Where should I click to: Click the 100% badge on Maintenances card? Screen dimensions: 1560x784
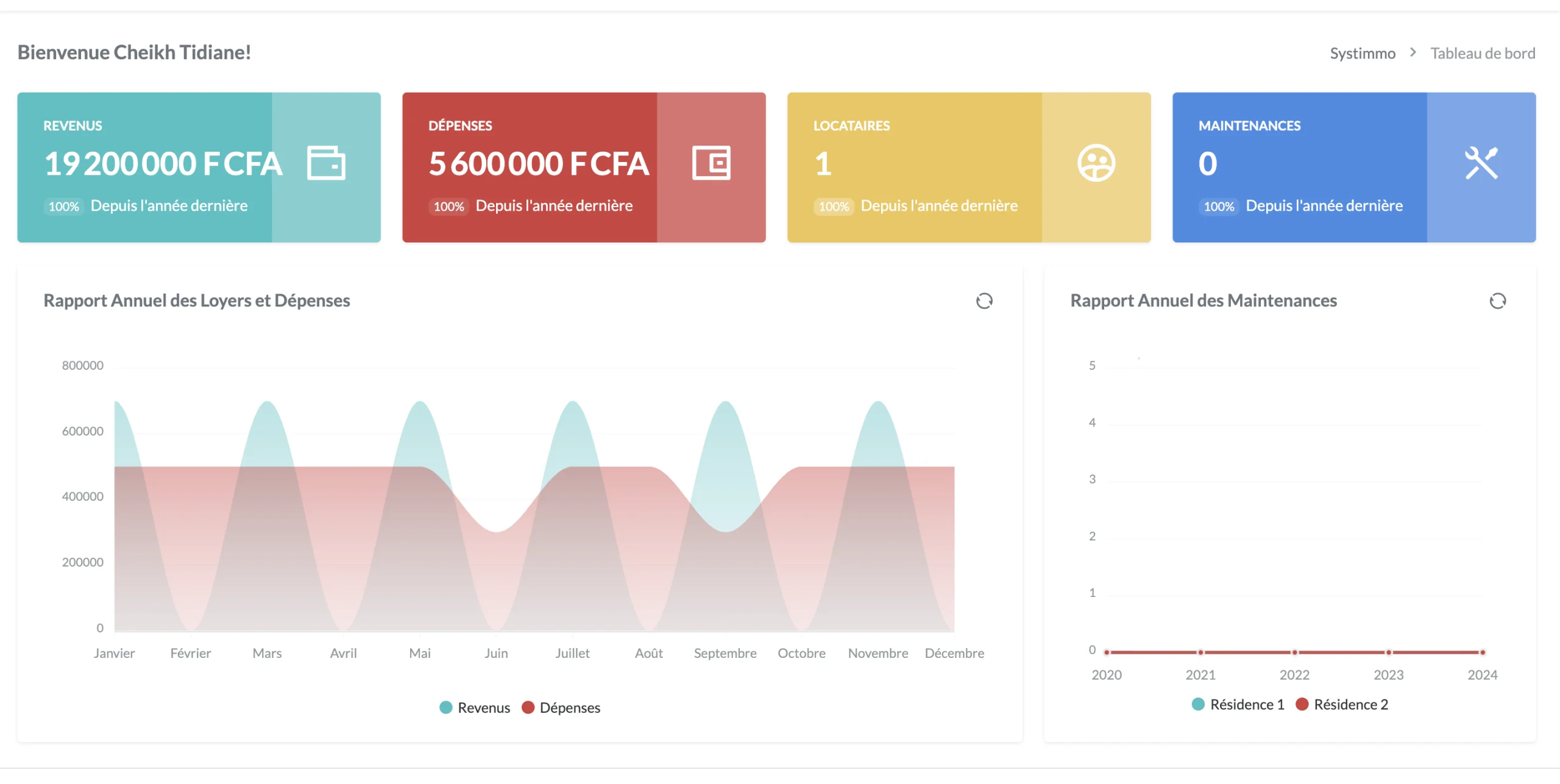click(x=1219, y=207)
